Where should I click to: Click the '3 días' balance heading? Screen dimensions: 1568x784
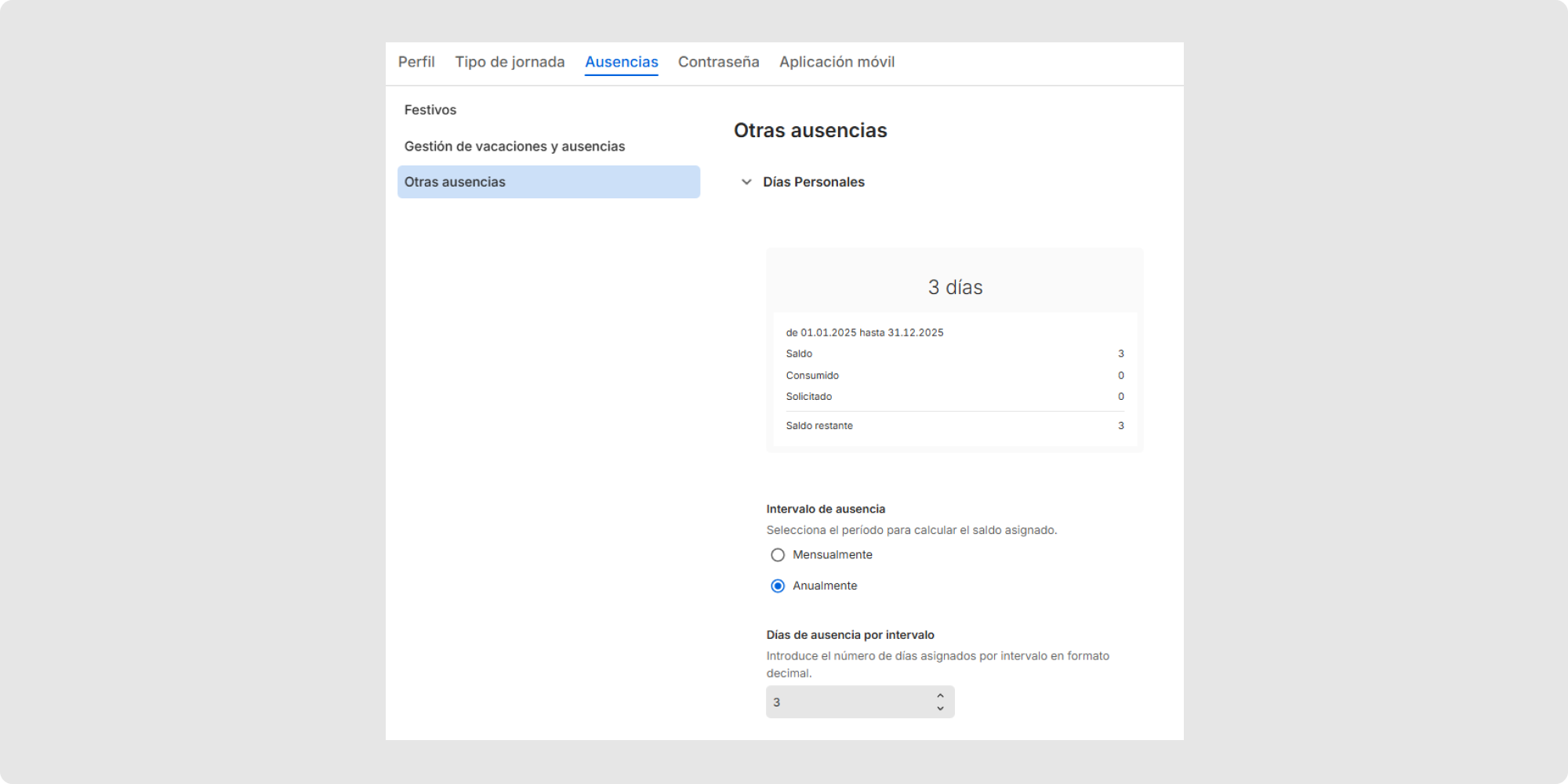(x=955, y=288)
